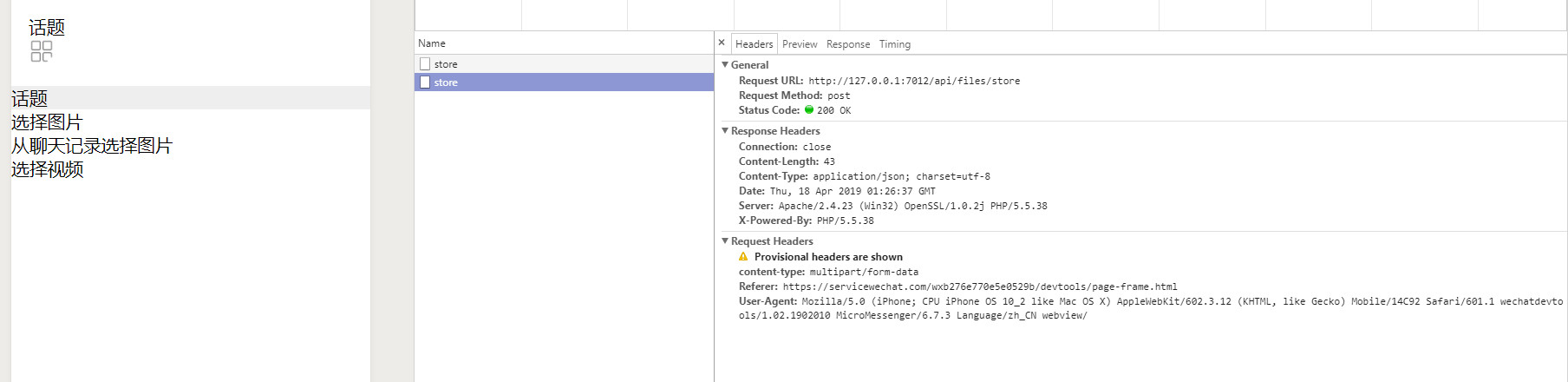Switch to the Preview tab

tap(800, 44)
